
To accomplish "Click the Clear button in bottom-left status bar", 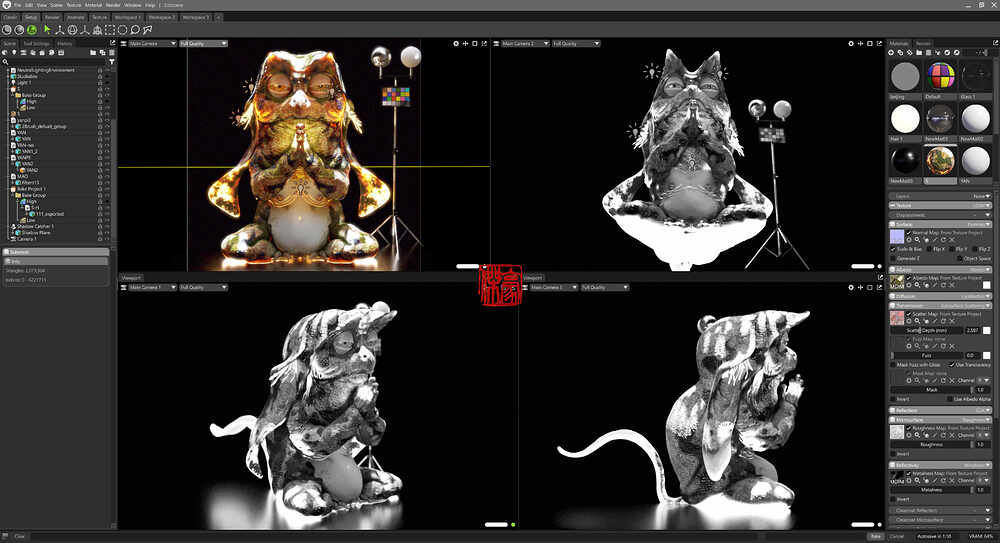I will 20,537.
